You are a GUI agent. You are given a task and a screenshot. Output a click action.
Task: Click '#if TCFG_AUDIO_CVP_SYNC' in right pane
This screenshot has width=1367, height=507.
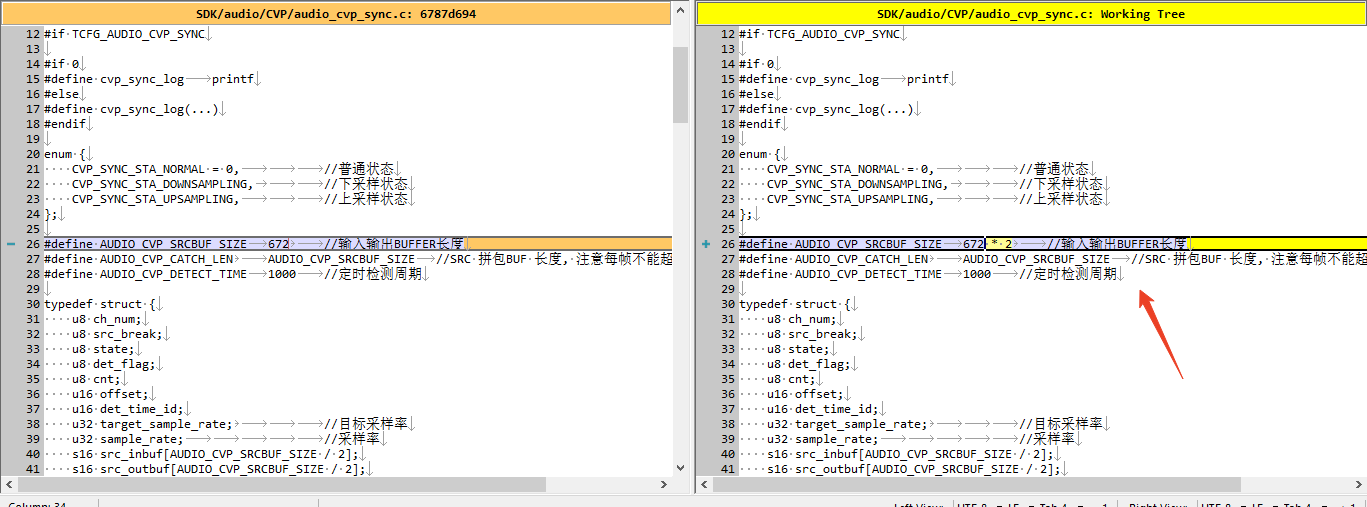819,34
